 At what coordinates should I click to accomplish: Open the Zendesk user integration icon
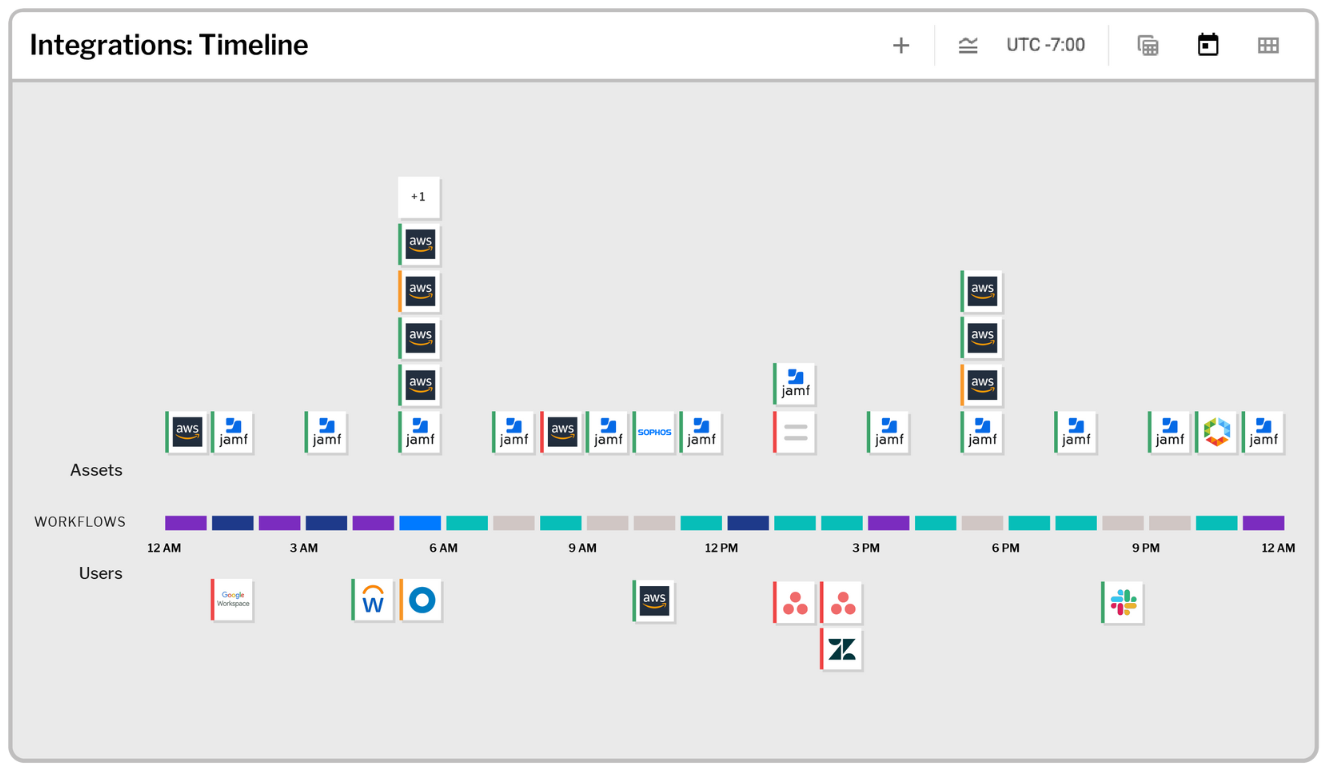coord(842,650)
